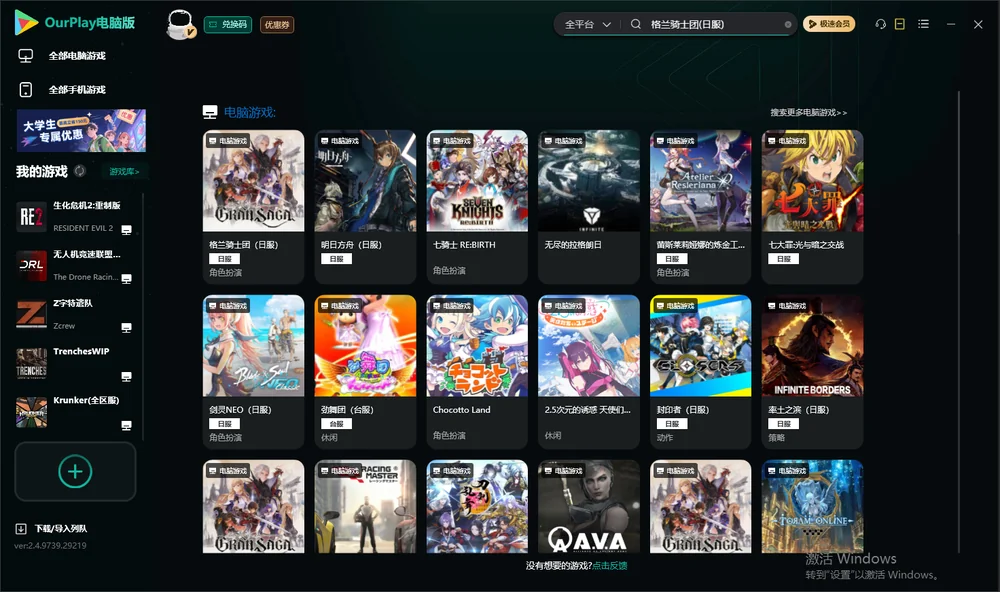The height and width of the screenshot is (592, 1000).
Task: Select TrenchesWIP in my games list
Action: 75,363
